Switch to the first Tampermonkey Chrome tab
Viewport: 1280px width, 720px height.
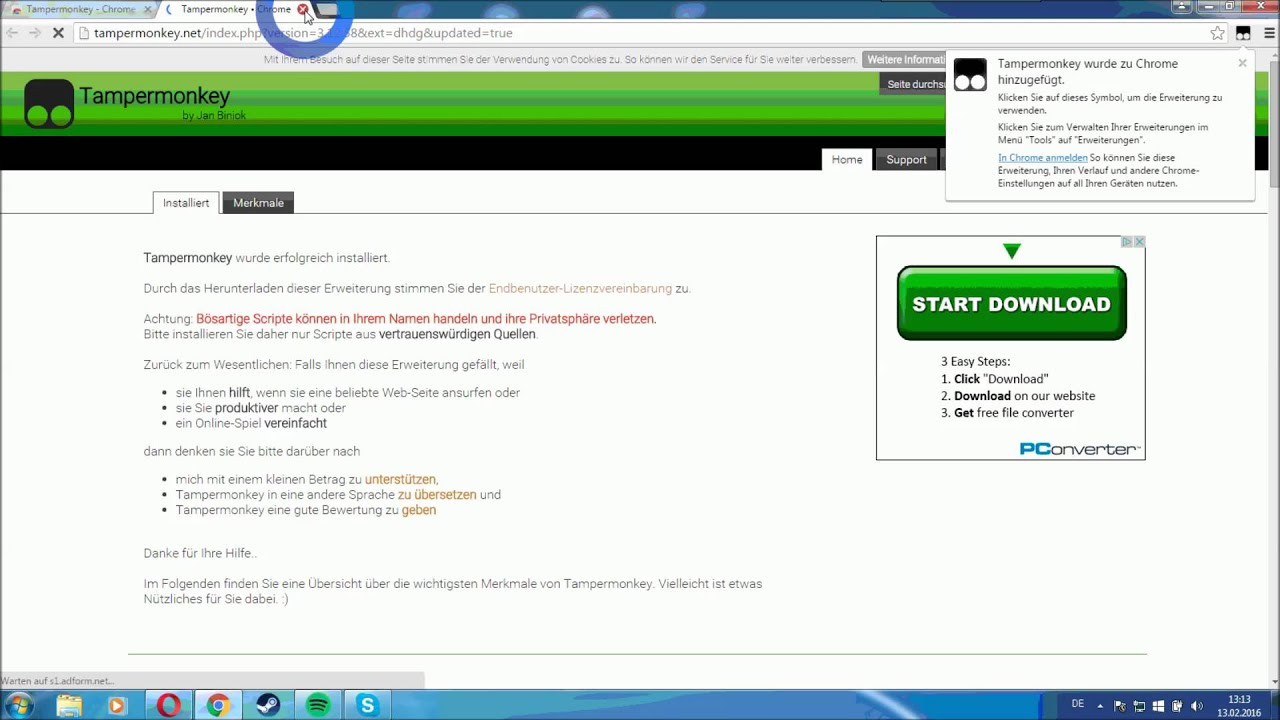coord(80,9)
